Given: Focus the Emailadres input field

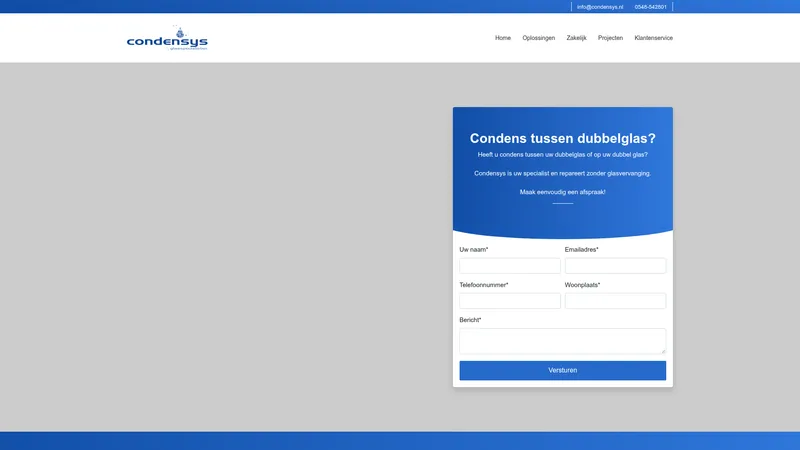Looking at the screenshot, I should 615,265.
